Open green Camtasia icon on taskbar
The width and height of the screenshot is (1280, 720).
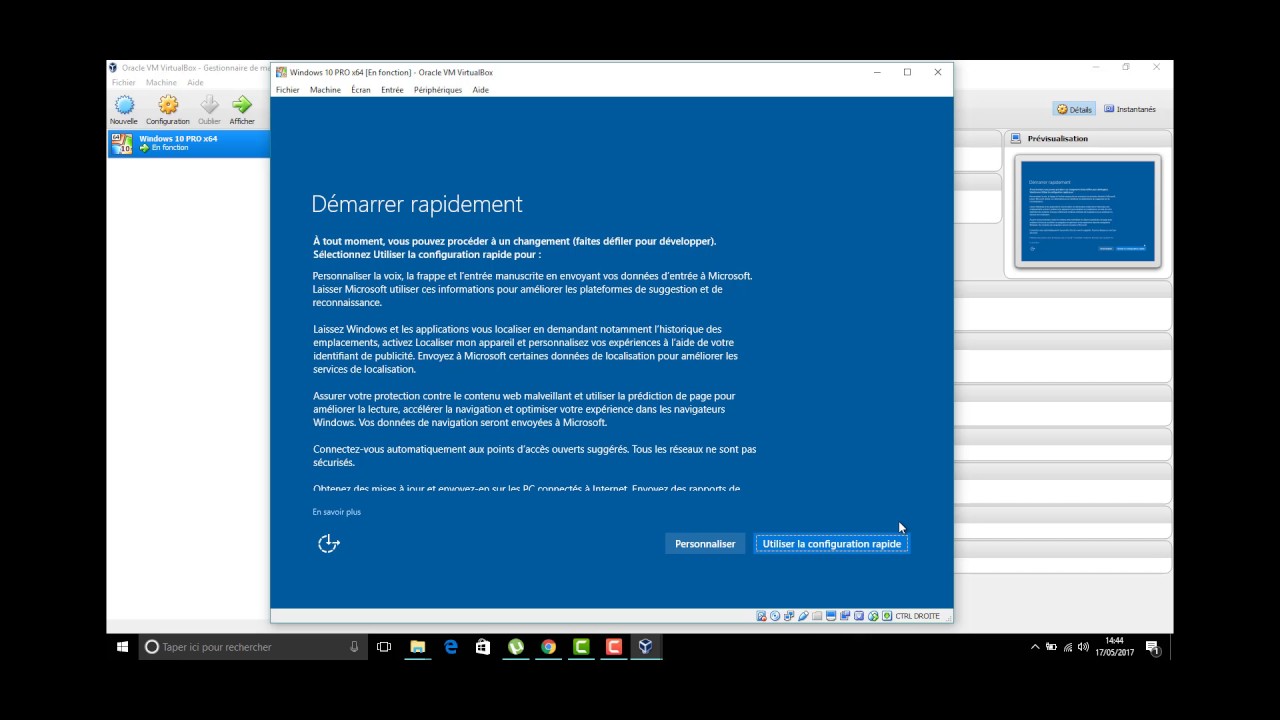[581, 647]
